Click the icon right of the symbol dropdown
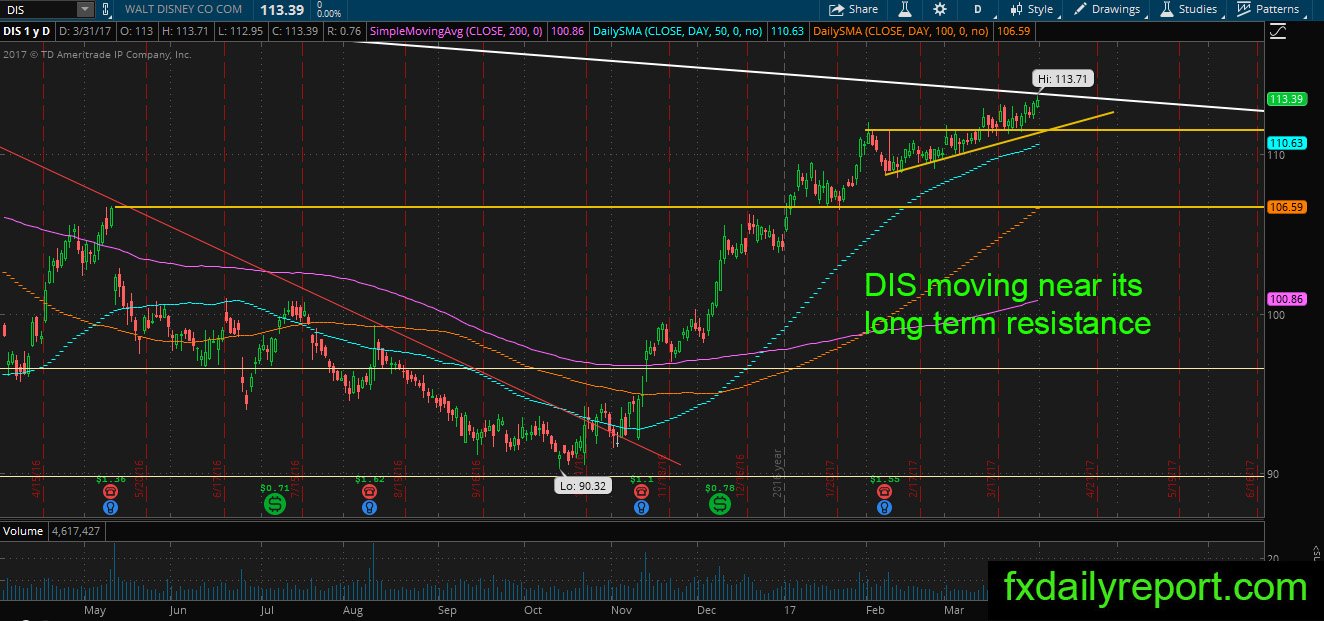1324x621 pixels. click(x=106, y=9)
